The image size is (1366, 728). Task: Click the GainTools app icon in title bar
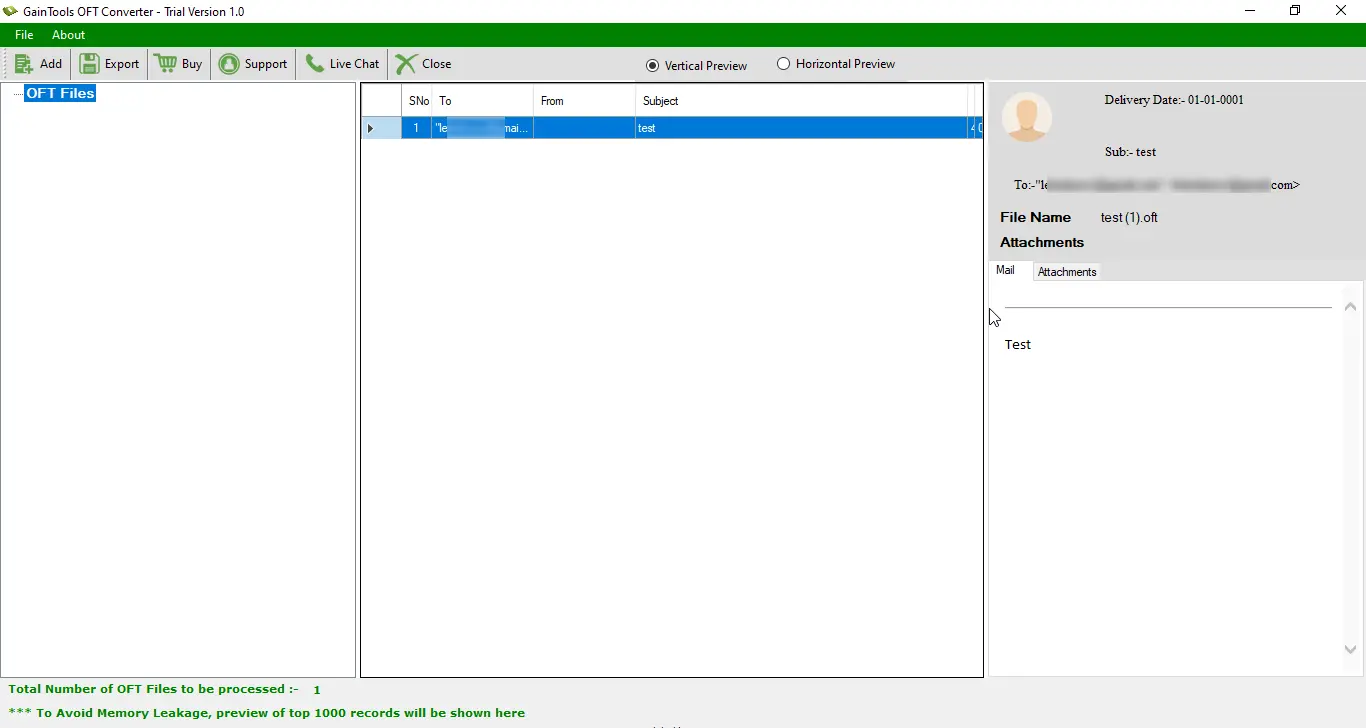point(11,11)
